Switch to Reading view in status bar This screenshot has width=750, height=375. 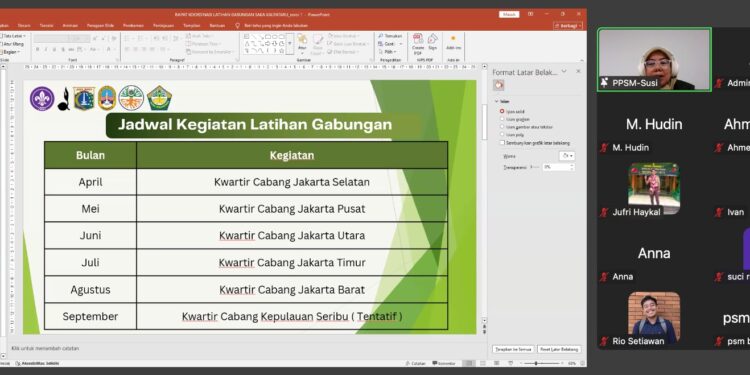[x=496, y=364]
